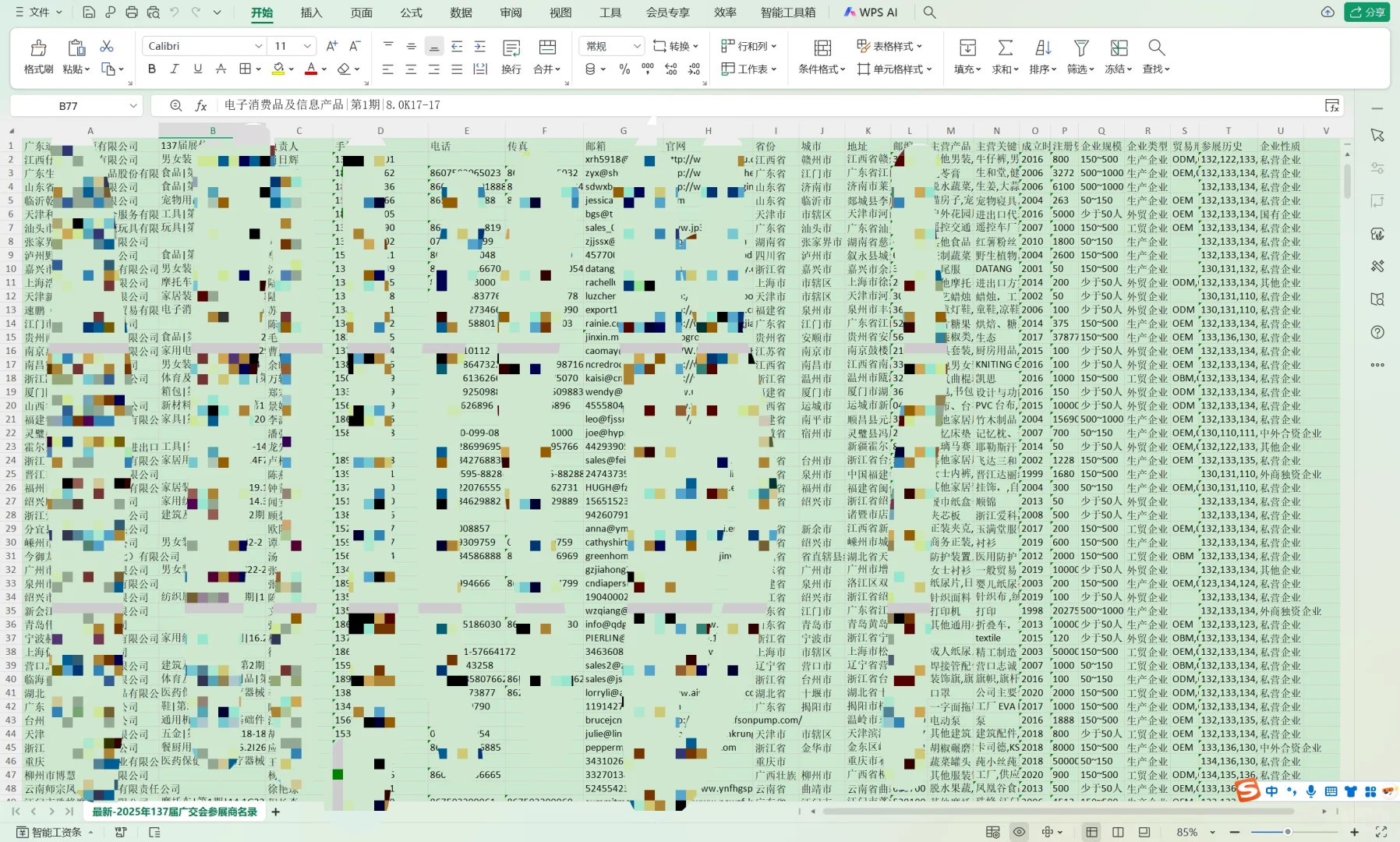Toggle eye protection mode in status bar
The width and height of the screenshot is (1400, 842).
(1019, 832)
